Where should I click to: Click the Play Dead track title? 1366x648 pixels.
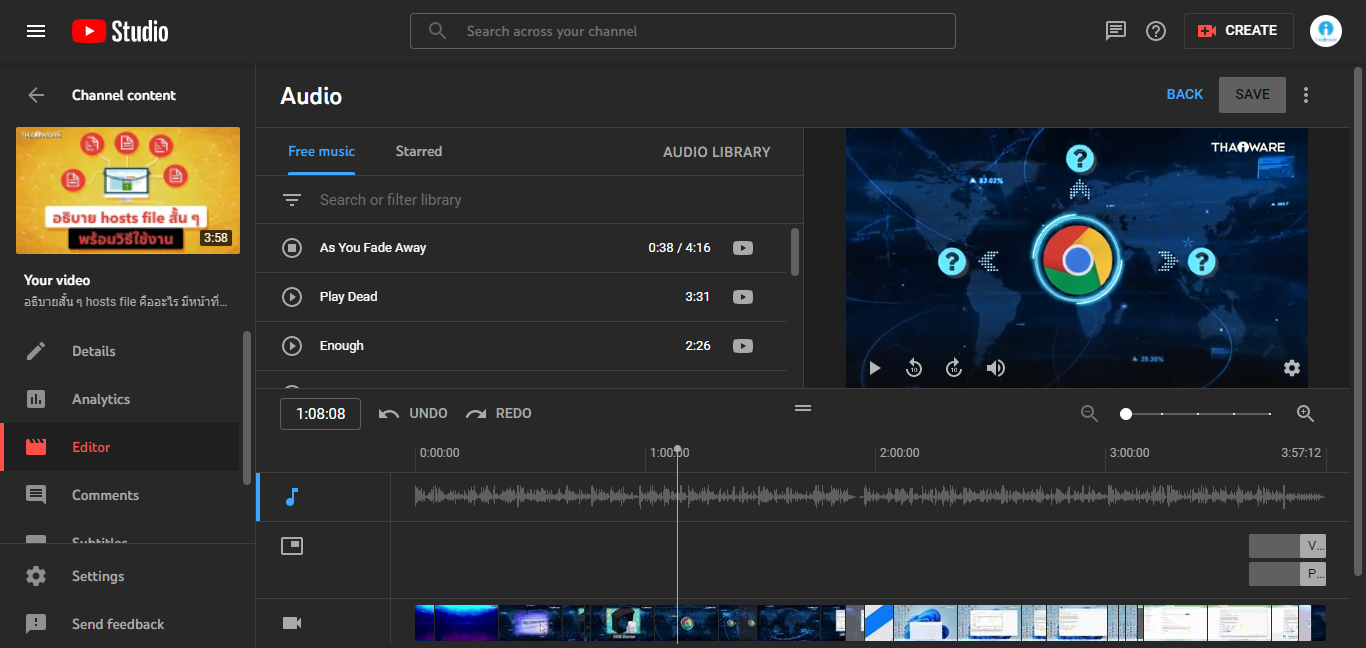[349, 297]
